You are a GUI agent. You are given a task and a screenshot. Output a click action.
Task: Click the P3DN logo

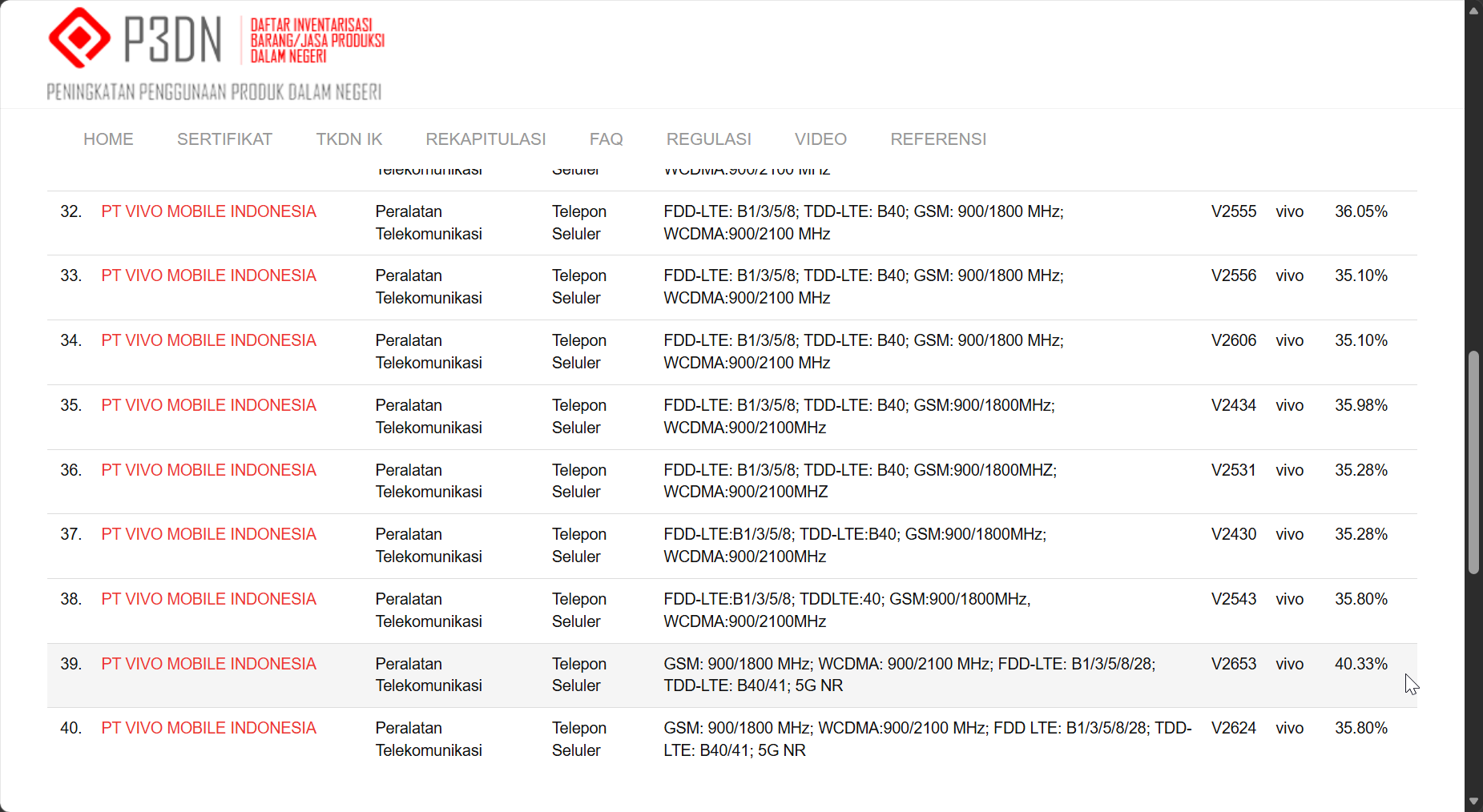coord(216,54)
